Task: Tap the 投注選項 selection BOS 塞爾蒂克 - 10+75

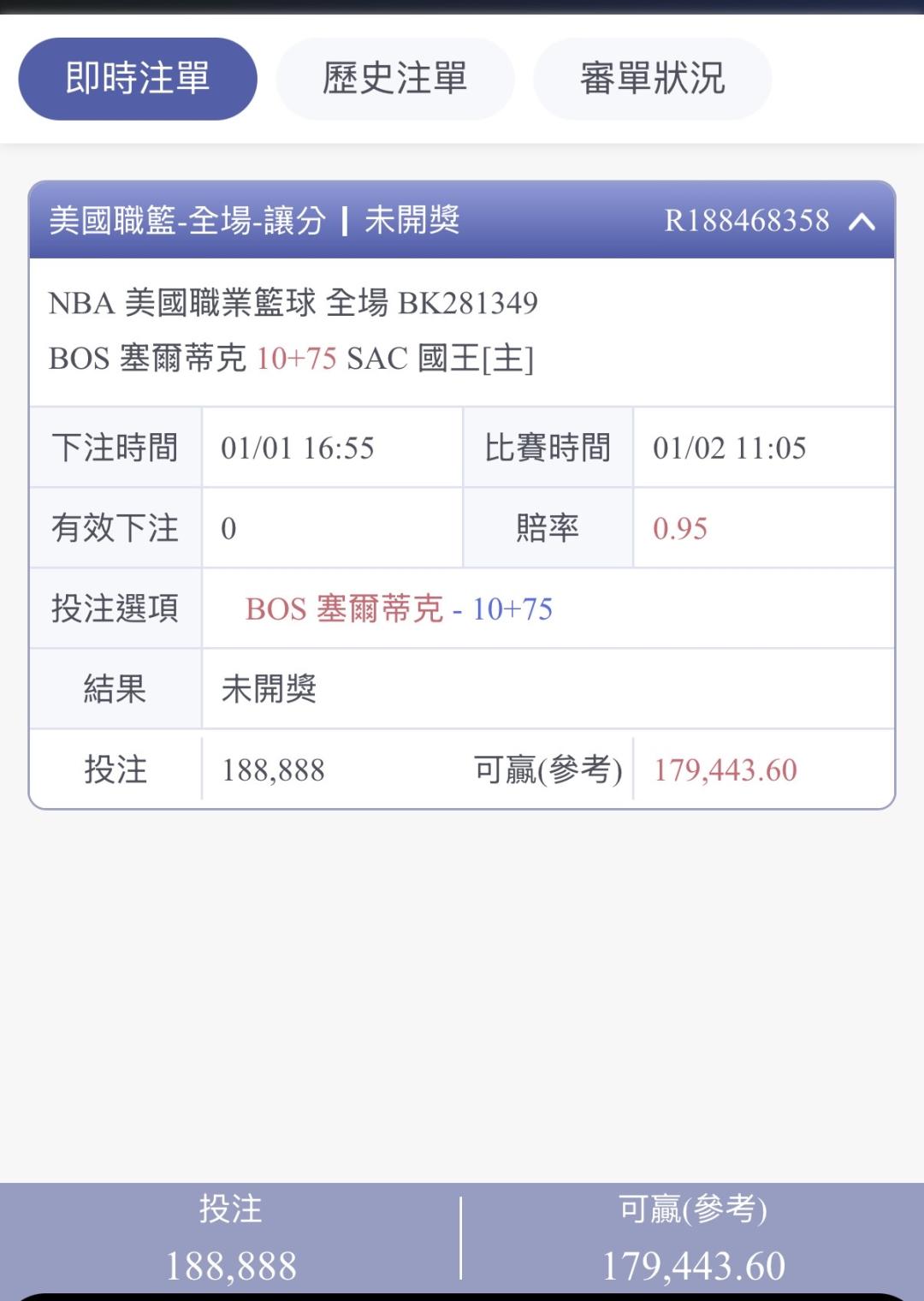Action: [x=399, y=609]
